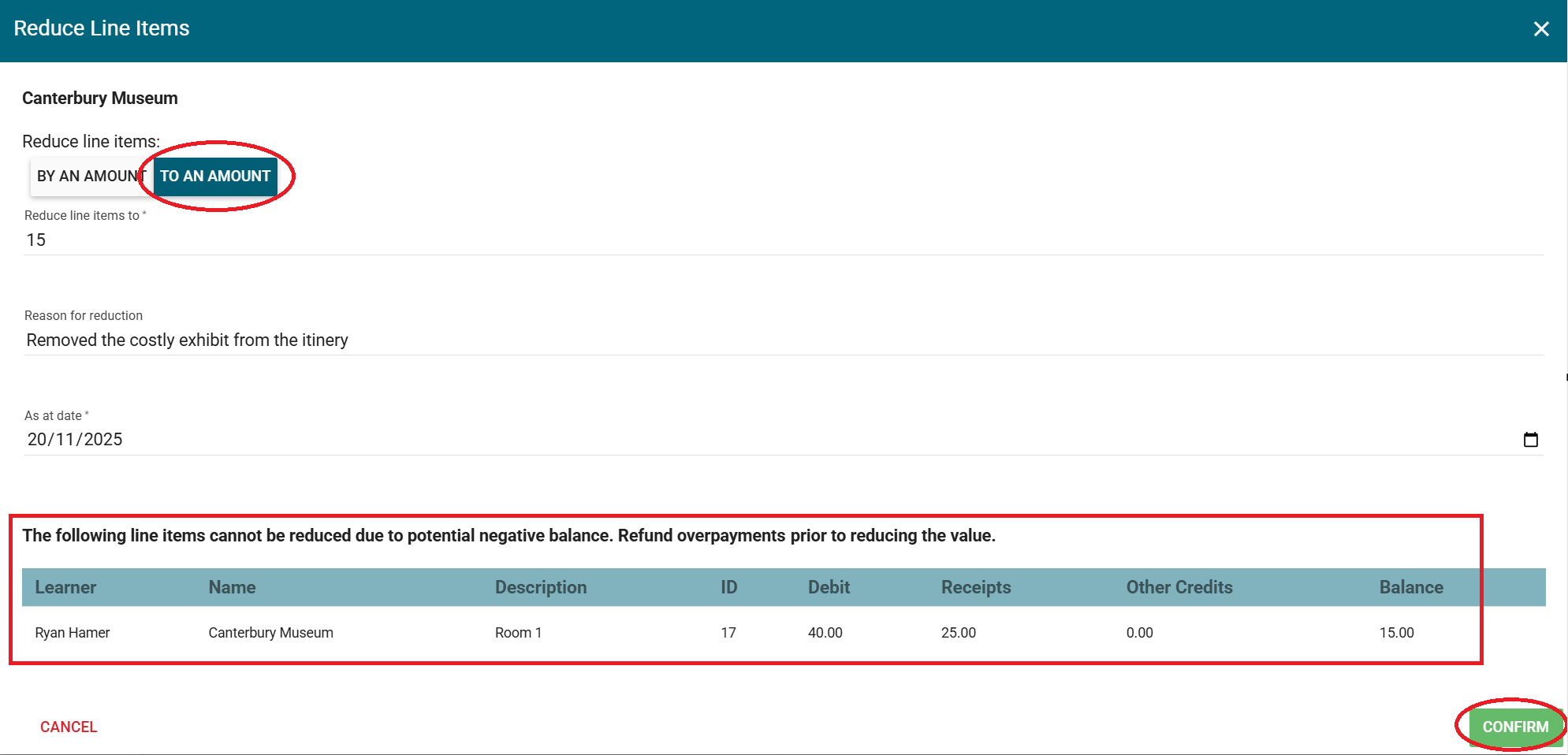Click the Name column header
Screen dimensions: 1568x755
232,588
